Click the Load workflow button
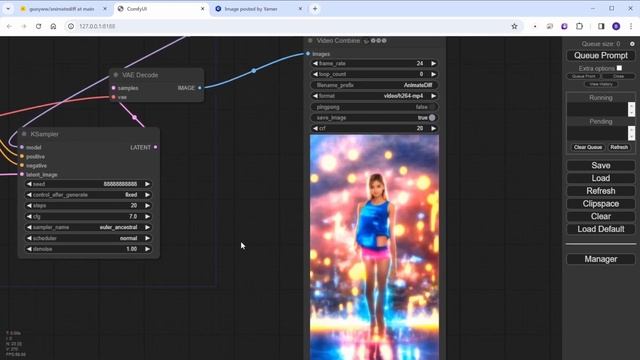The height and width of the screenshot is (360, 640). point(600,178)
